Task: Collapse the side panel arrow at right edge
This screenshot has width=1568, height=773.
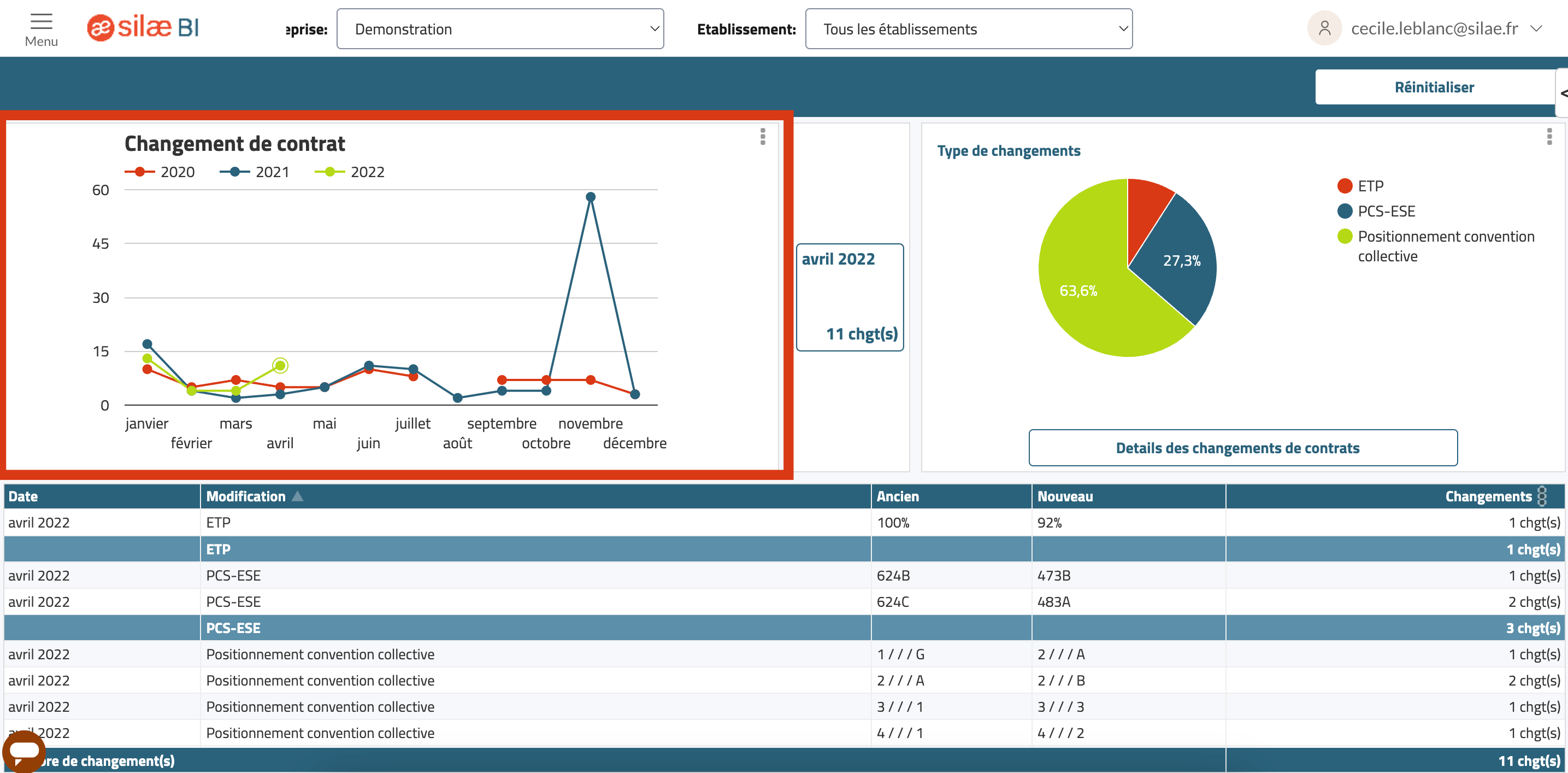Action: pos(1563,93)
